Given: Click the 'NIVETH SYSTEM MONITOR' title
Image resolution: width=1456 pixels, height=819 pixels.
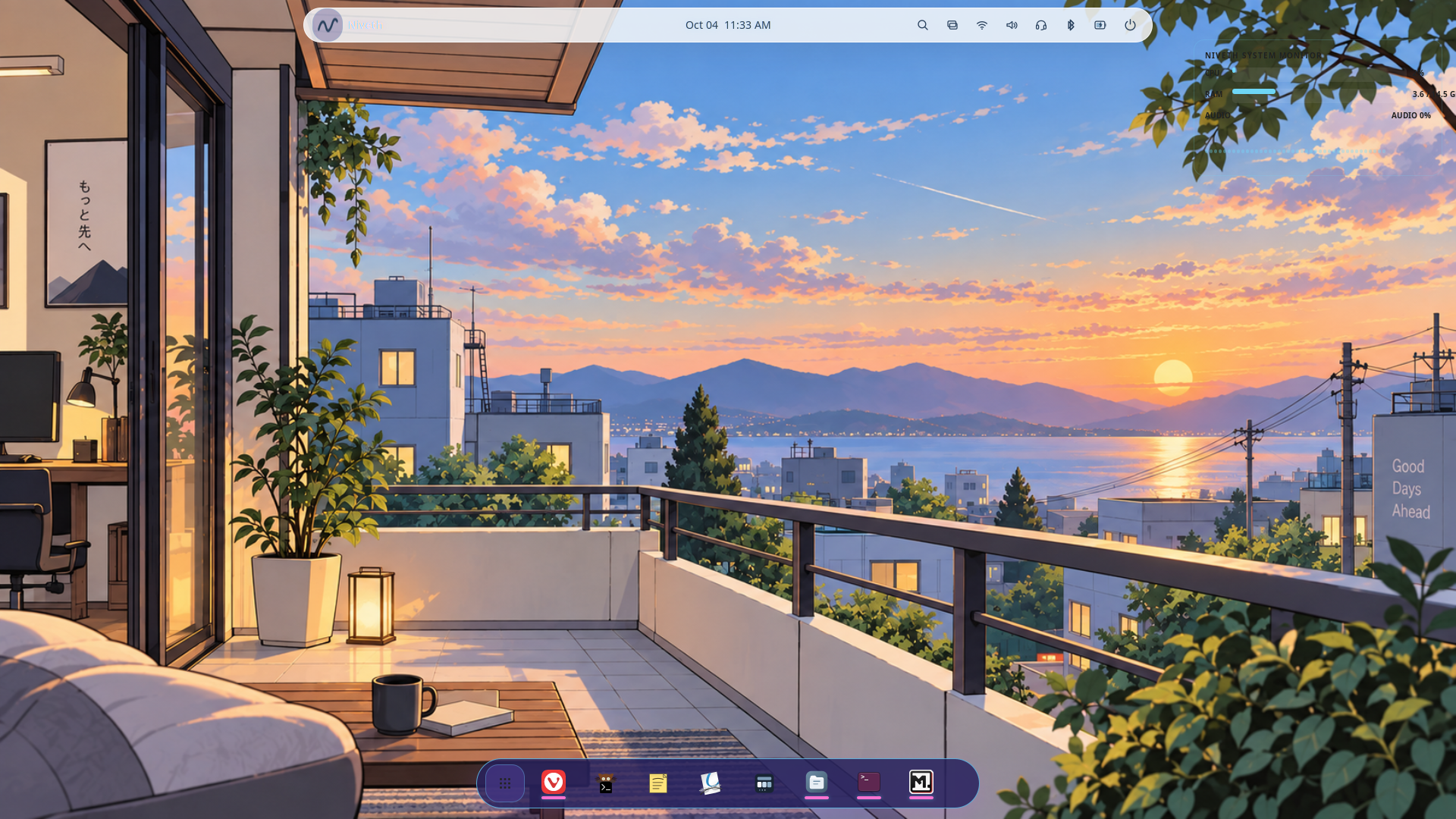Looking at the screenshot, I should 1263,55.
